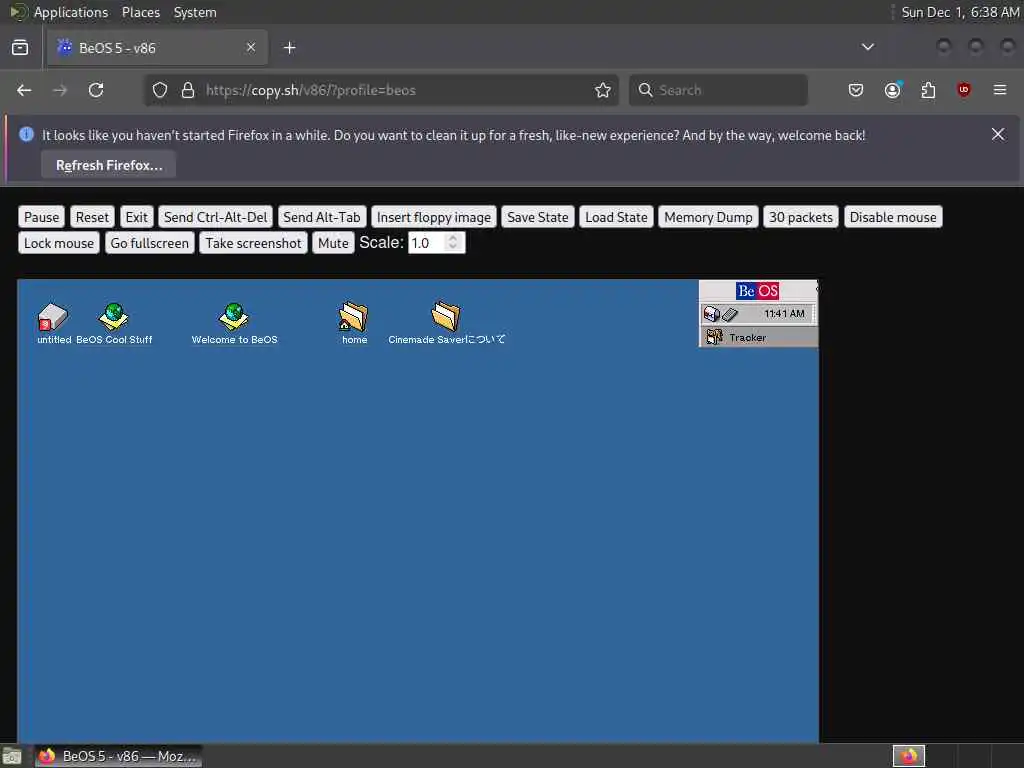Open the home folder on BeOS desktop

(354, 317)
